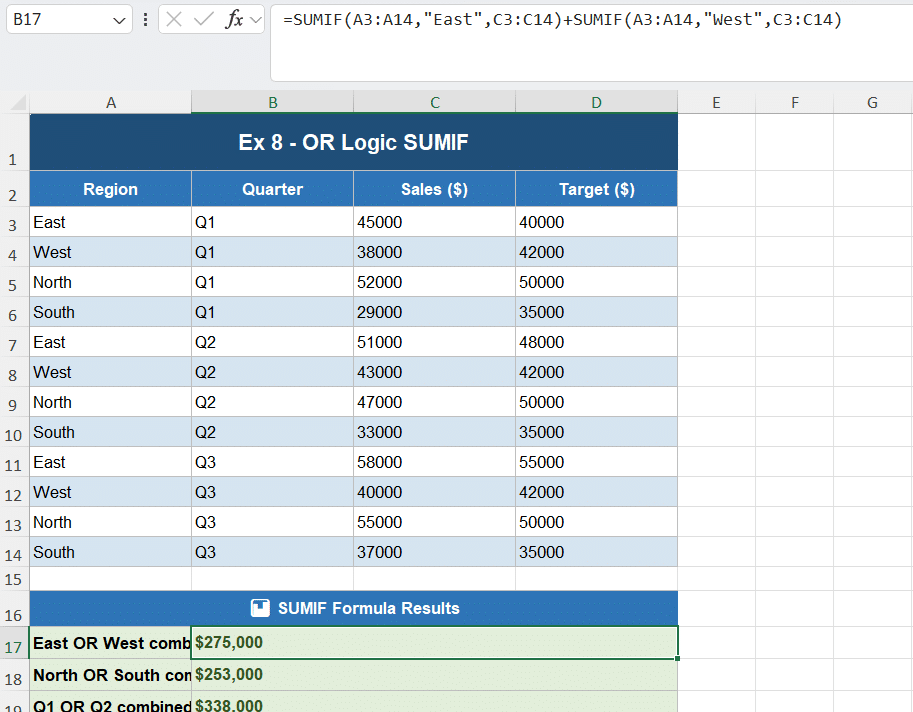Select column D header labeled Target
Image resolution: width=913 pixels, height=712 pixels.
(x=596, y=101)
